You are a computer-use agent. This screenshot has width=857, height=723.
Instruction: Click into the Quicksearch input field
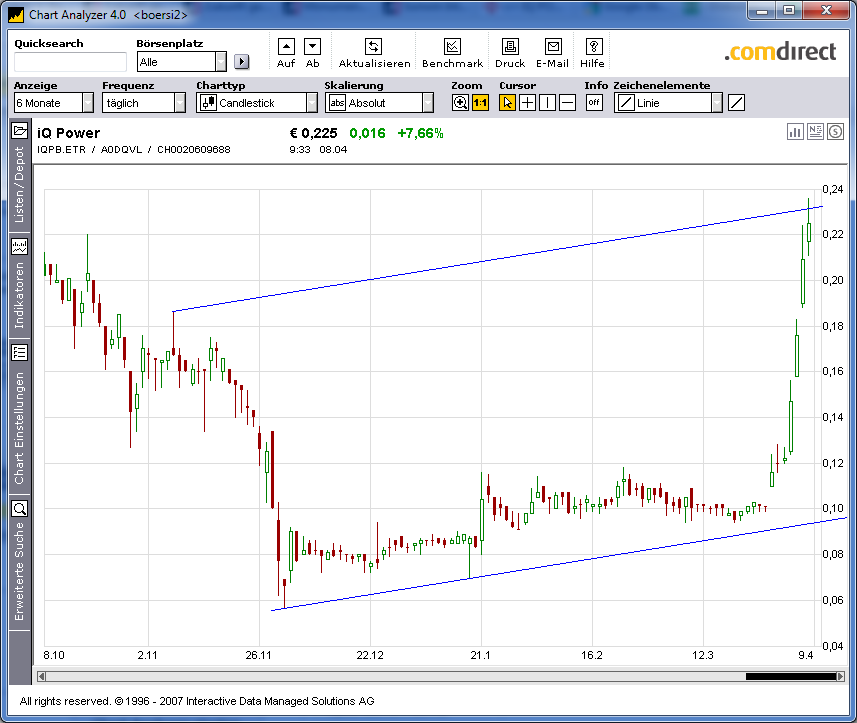(70, 62)
